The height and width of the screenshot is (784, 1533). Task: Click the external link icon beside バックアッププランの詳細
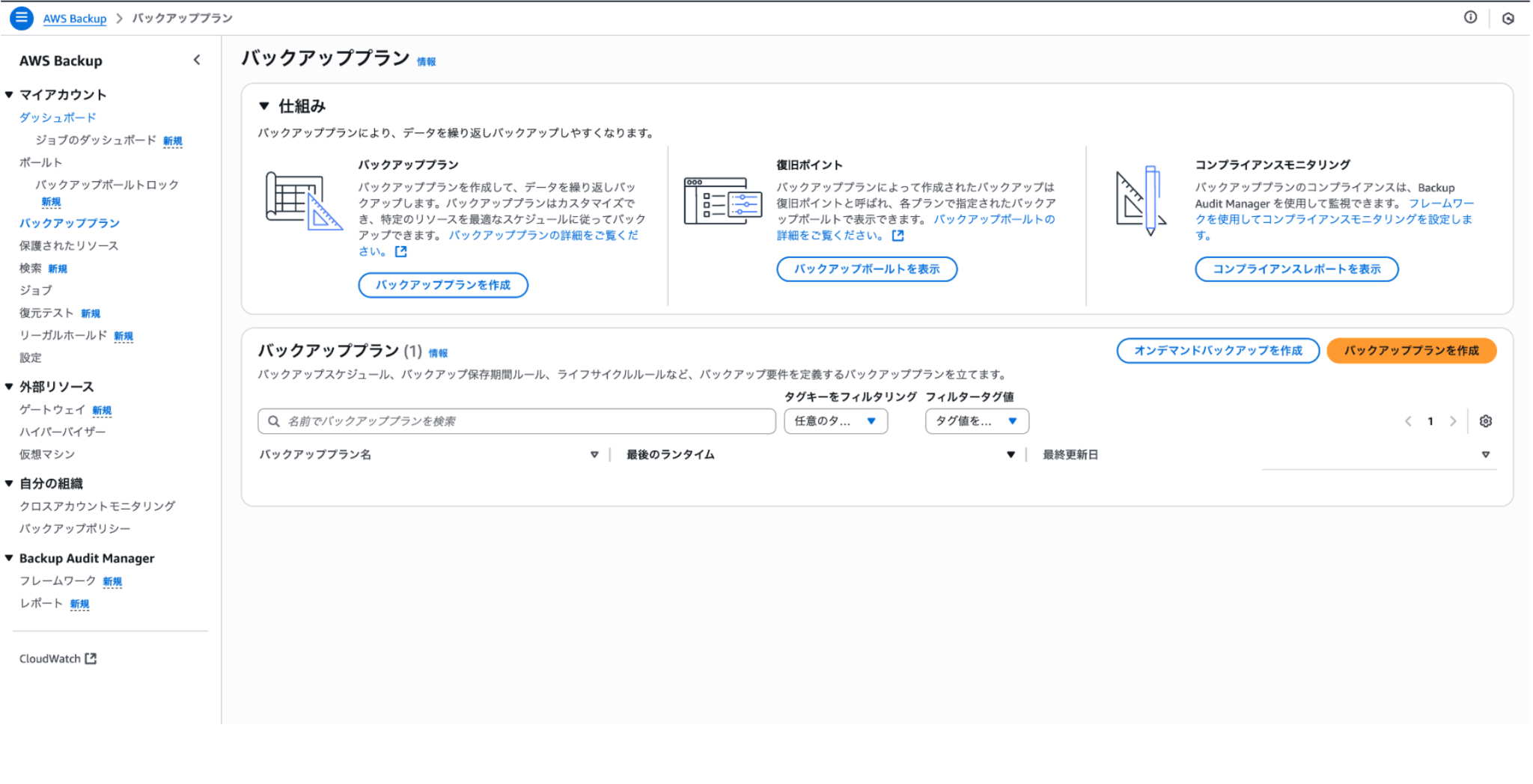(401, 252)
